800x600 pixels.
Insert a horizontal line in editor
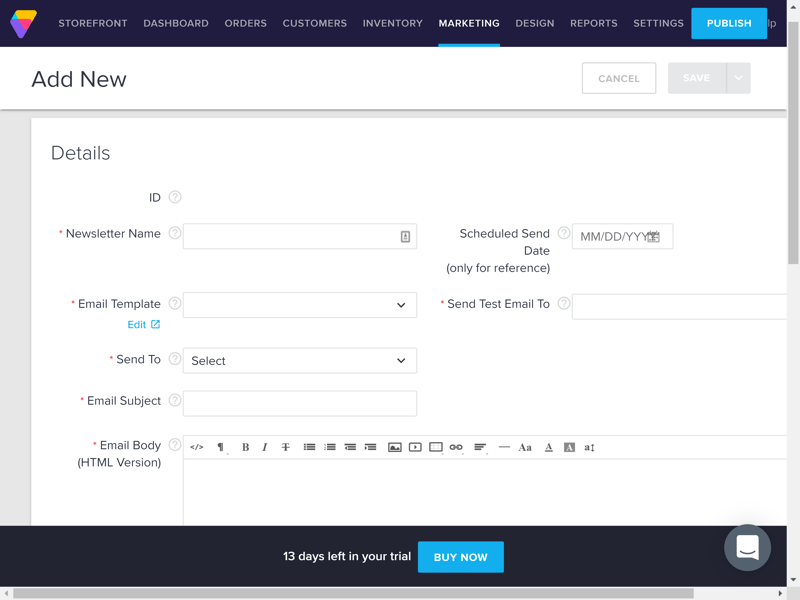pyautogui.click(x=504, y=447)
